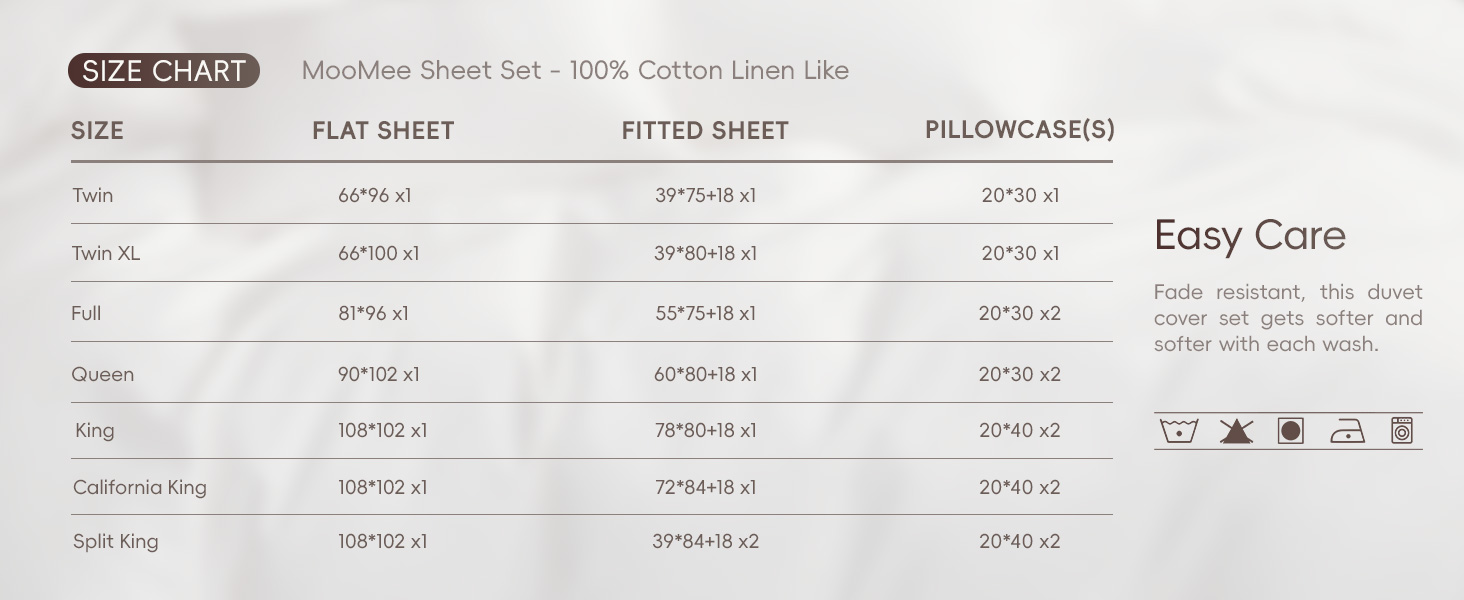Image resolution: width=1464 pixels, height=600 pixels.
Task: Click the tumble dry square icon
Action: click(1291, 431)
